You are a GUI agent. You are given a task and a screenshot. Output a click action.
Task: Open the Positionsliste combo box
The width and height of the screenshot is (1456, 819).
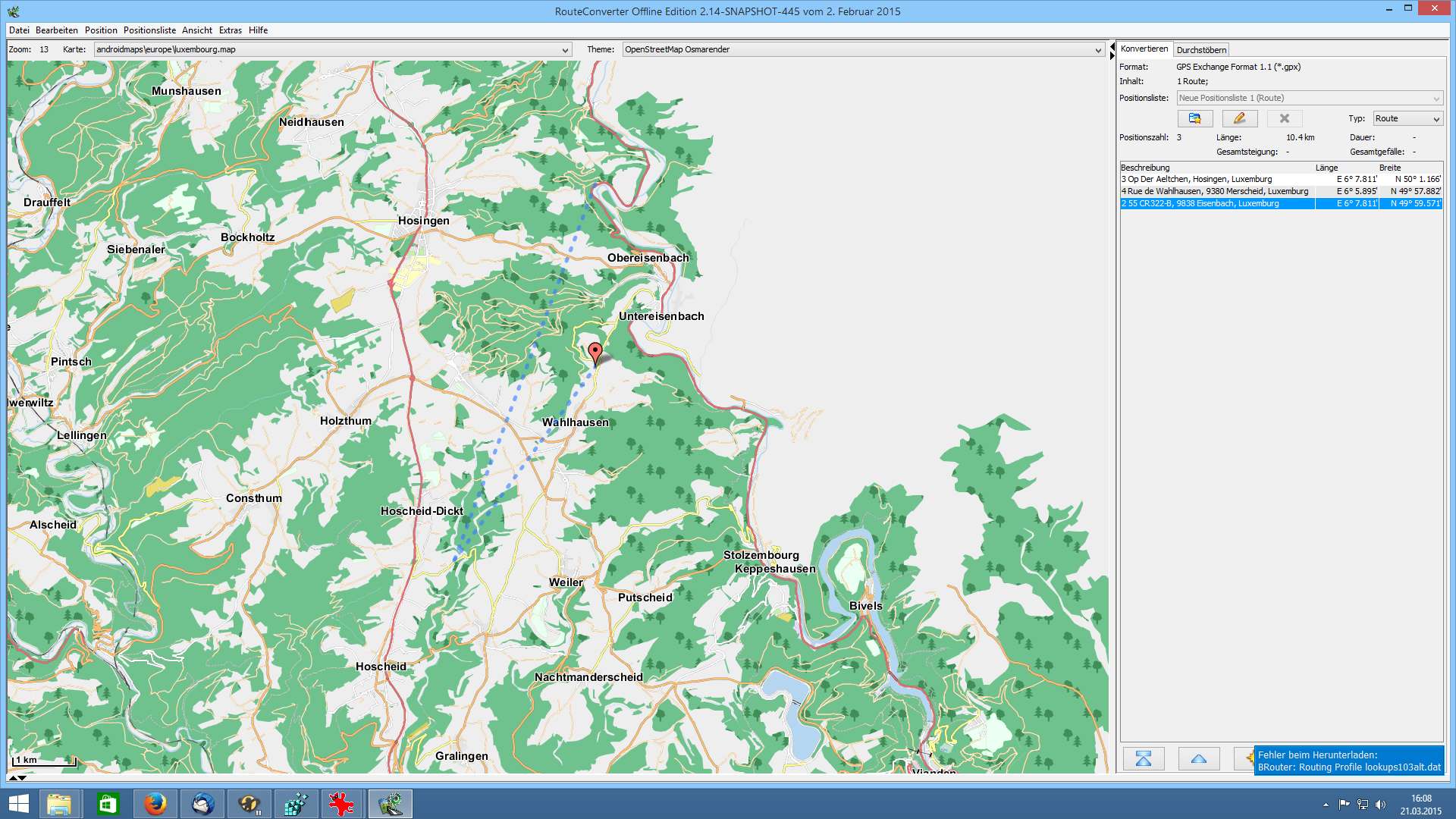pyautogui.click(x=1436, y=99)
